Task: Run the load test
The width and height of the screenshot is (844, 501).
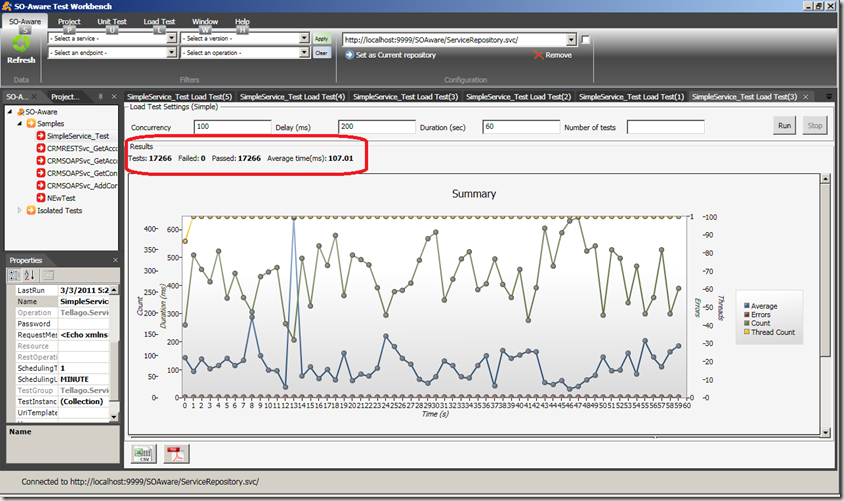Action: pyautogui.click(x=784, y=126)
